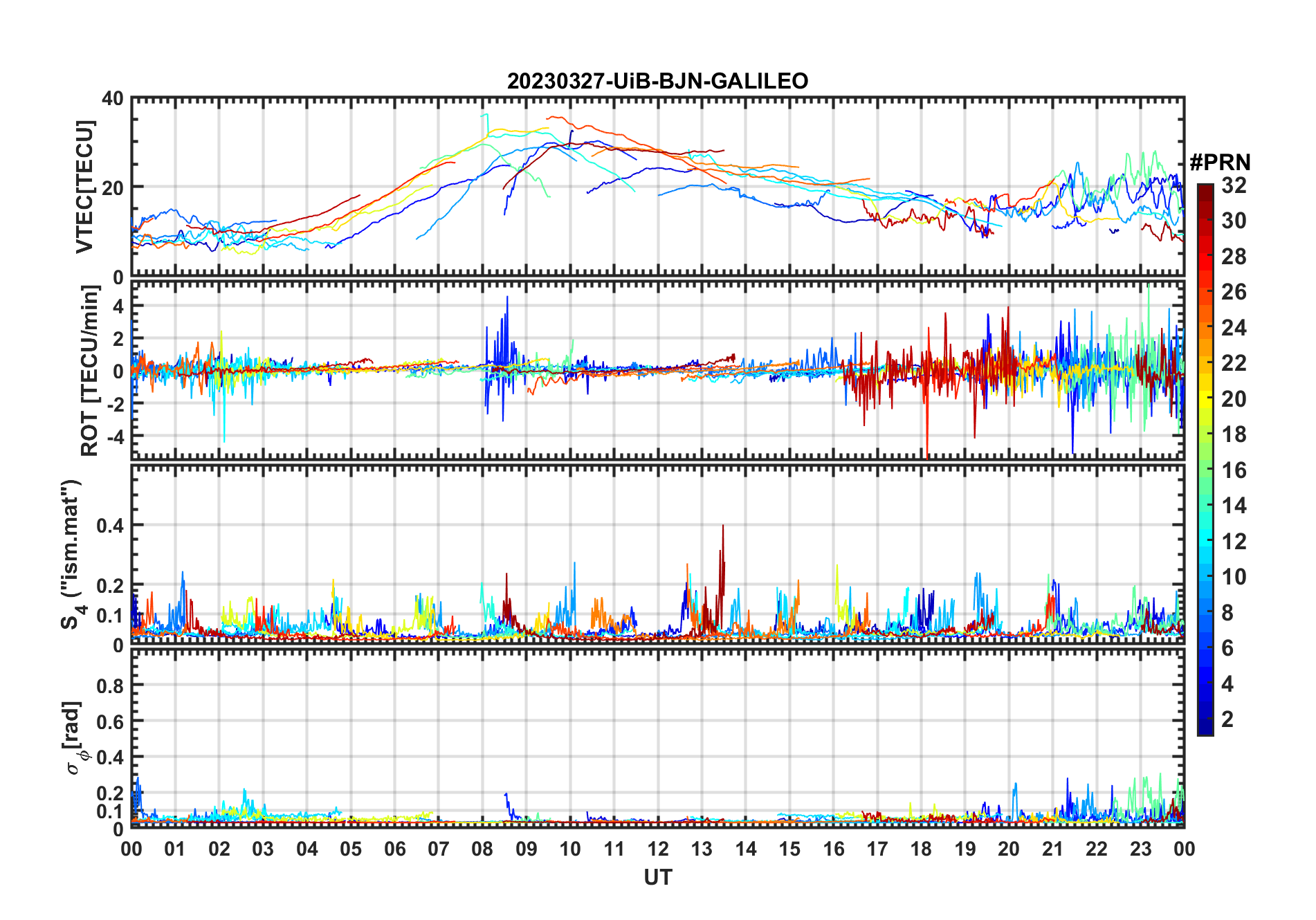
Task: Click the #PRN colorbar title
Action: click(1220, 163)
